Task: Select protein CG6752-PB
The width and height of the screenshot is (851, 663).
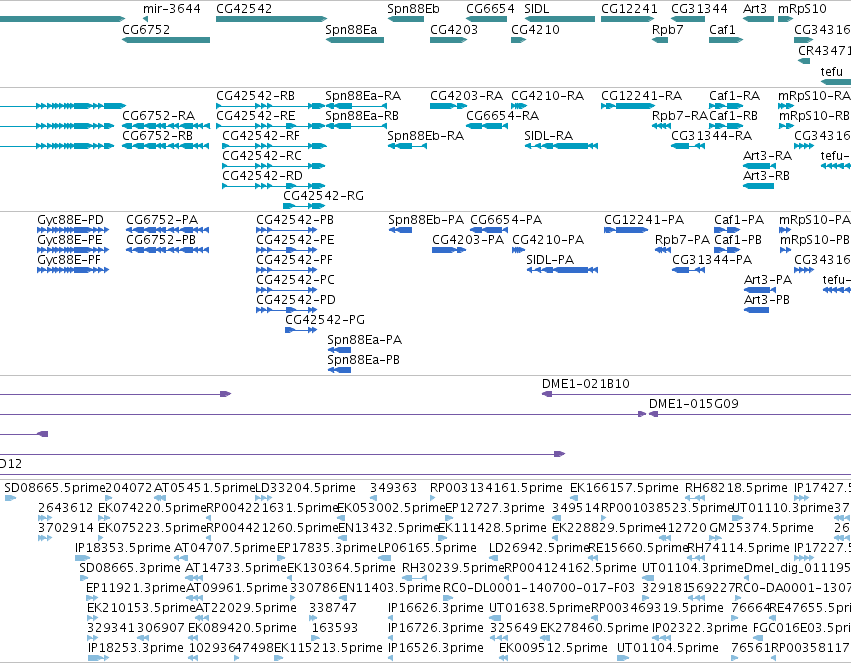Action: pos(167,250)
